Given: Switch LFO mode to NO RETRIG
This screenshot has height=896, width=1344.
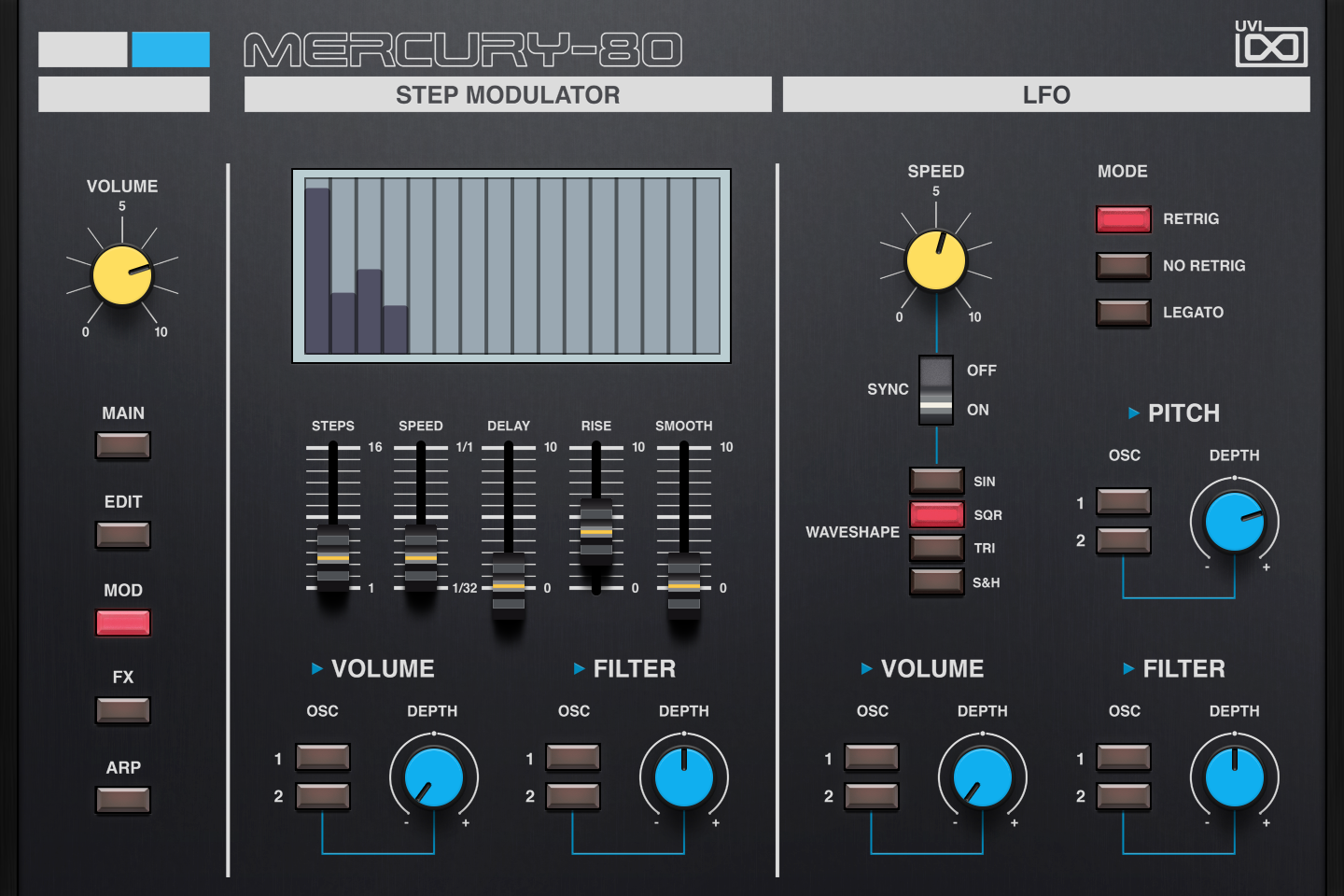Looking at the screenshot, I should pyautogui.click(x=1123, y=266).
